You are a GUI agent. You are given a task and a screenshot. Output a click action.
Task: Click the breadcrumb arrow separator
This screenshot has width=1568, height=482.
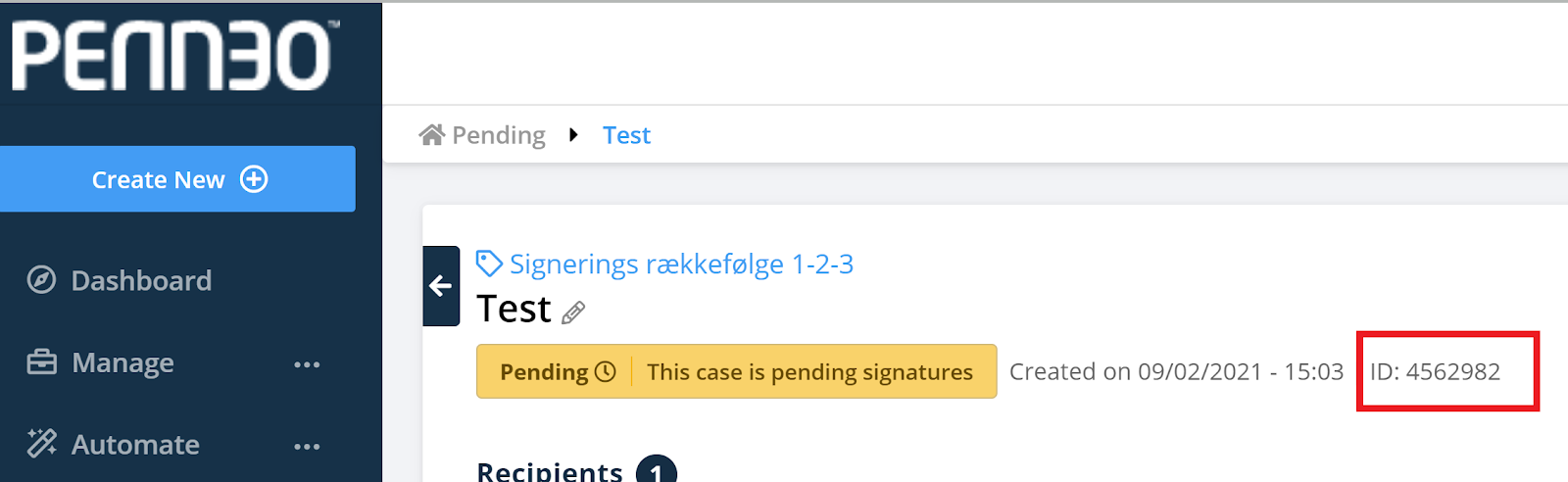tap(574, 134)
